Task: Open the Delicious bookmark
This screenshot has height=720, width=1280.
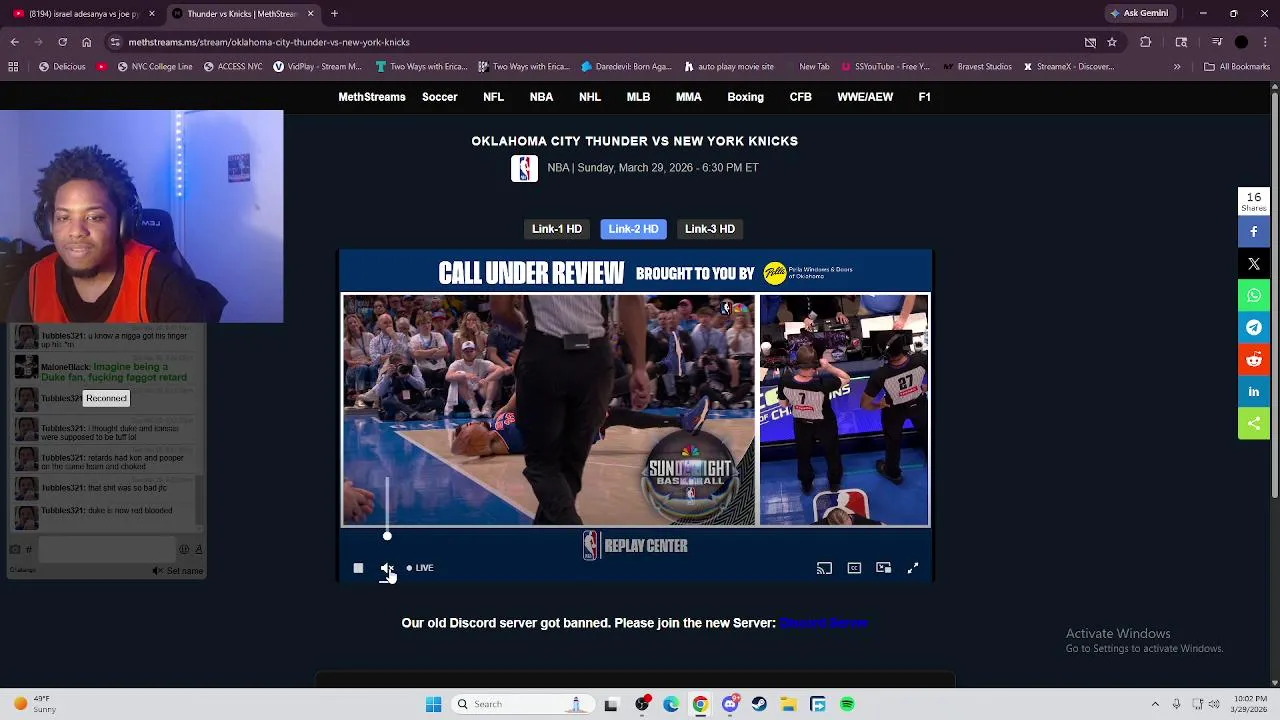Action: click(x=62, y=67)
